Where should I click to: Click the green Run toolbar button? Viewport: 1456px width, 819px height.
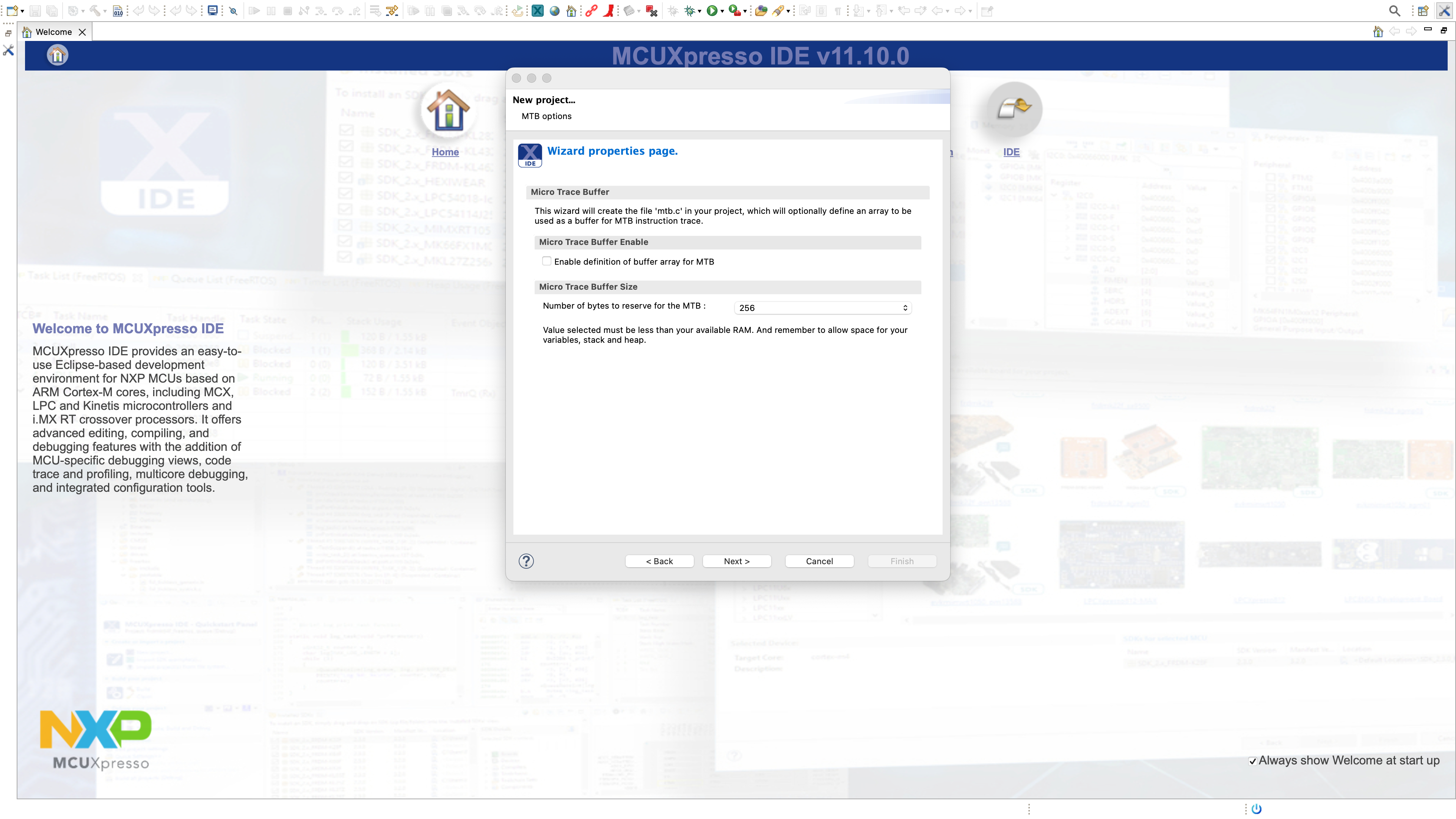pyautogui.click(x=712, y=11)
